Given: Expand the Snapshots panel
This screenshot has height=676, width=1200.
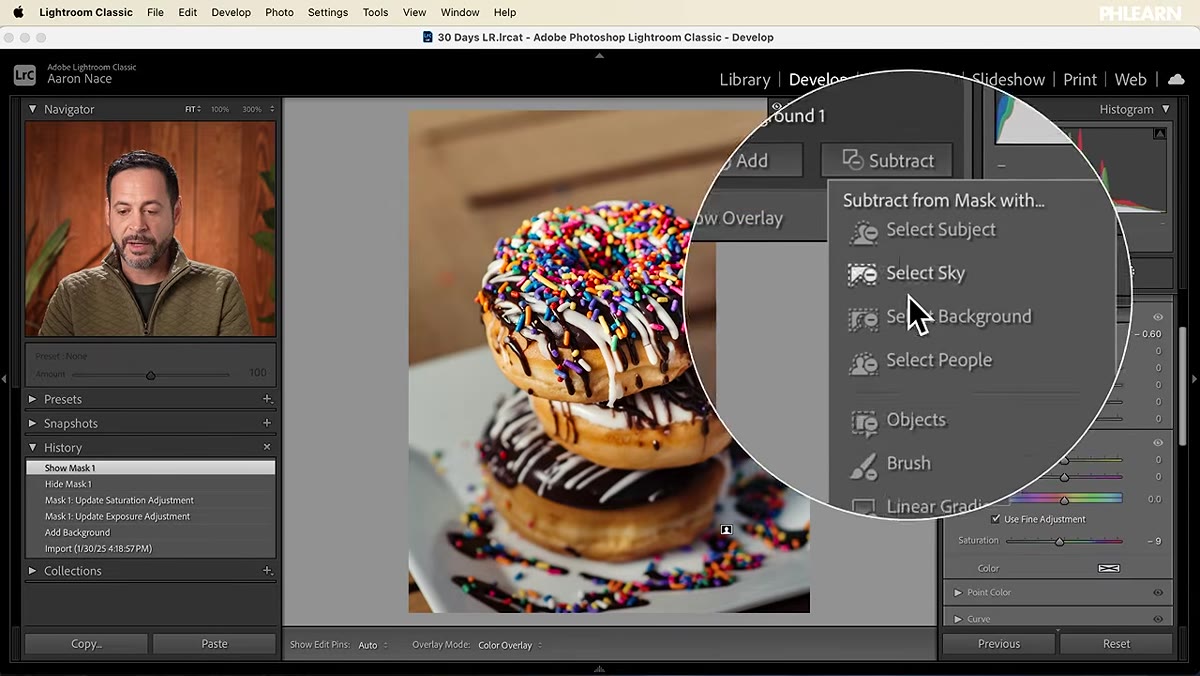Looking at the screenshot, I should pos(32,423).
